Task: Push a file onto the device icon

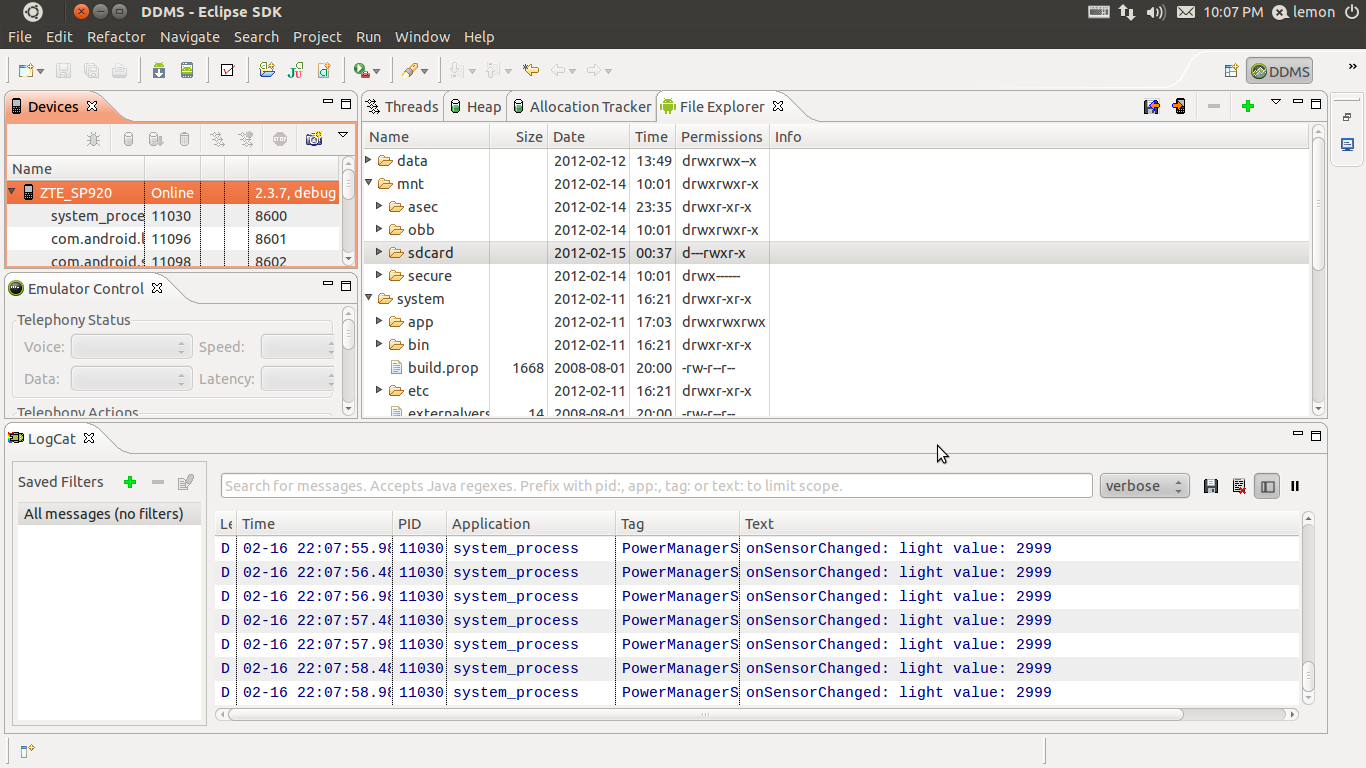Action: (x=1179, y=106)
